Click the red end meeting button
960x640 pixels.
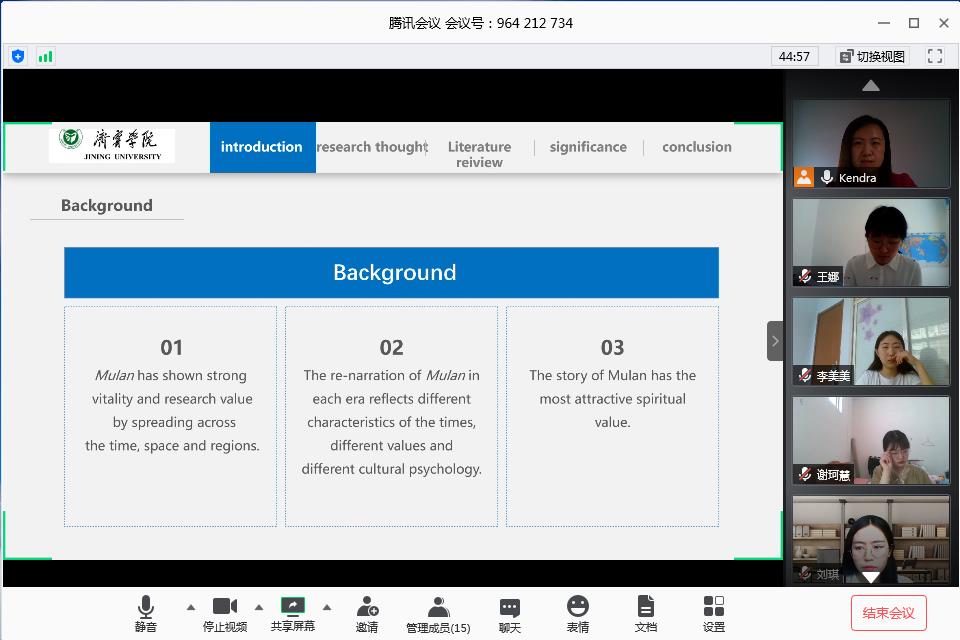click(888, 613)
